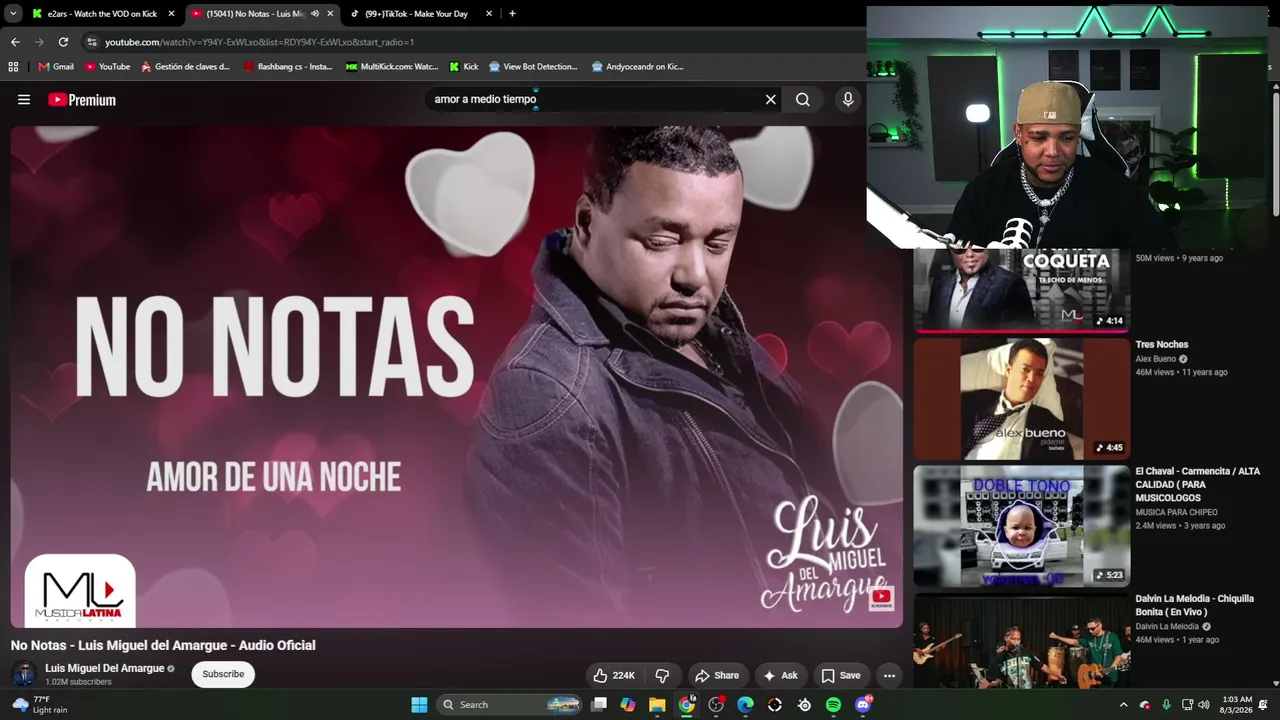1280x720 pixels.
Task: Click the Windows taskbar Search box
Action: click(510, 705)
